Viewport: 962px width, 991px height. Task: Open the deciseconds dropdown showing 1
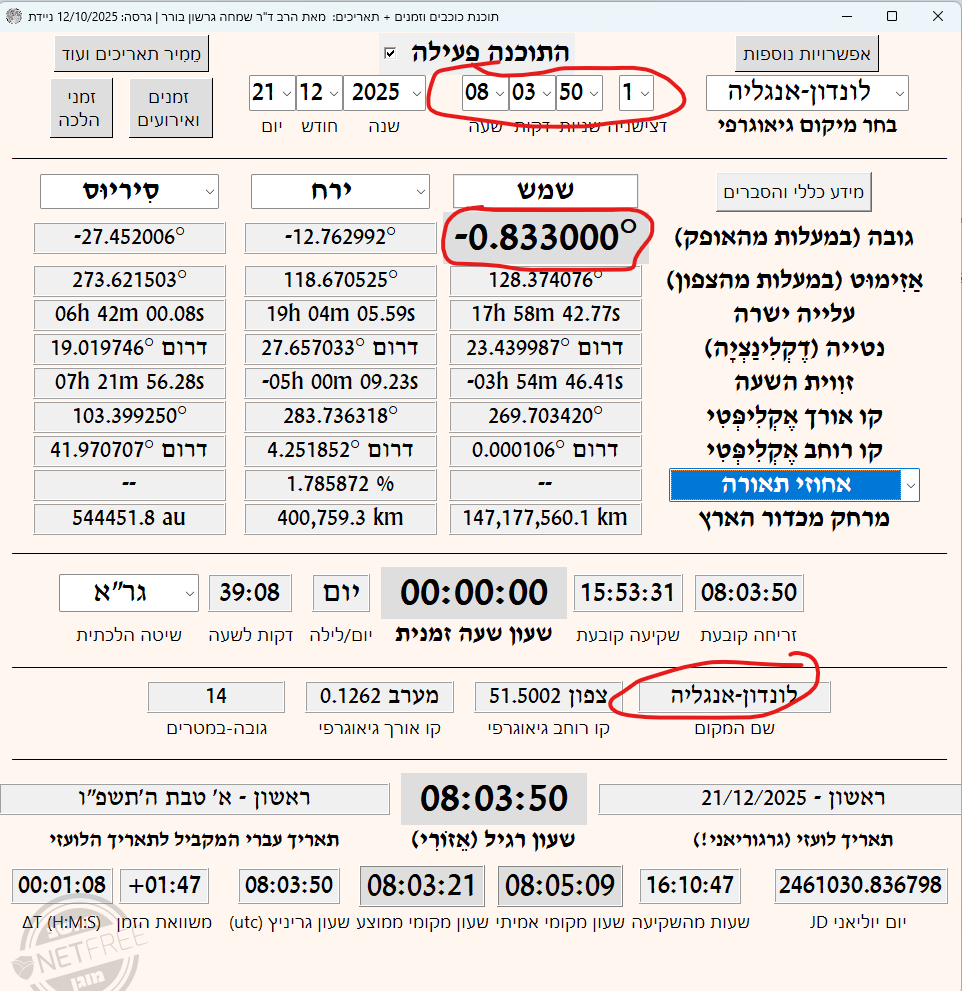[x=634, y=92]
